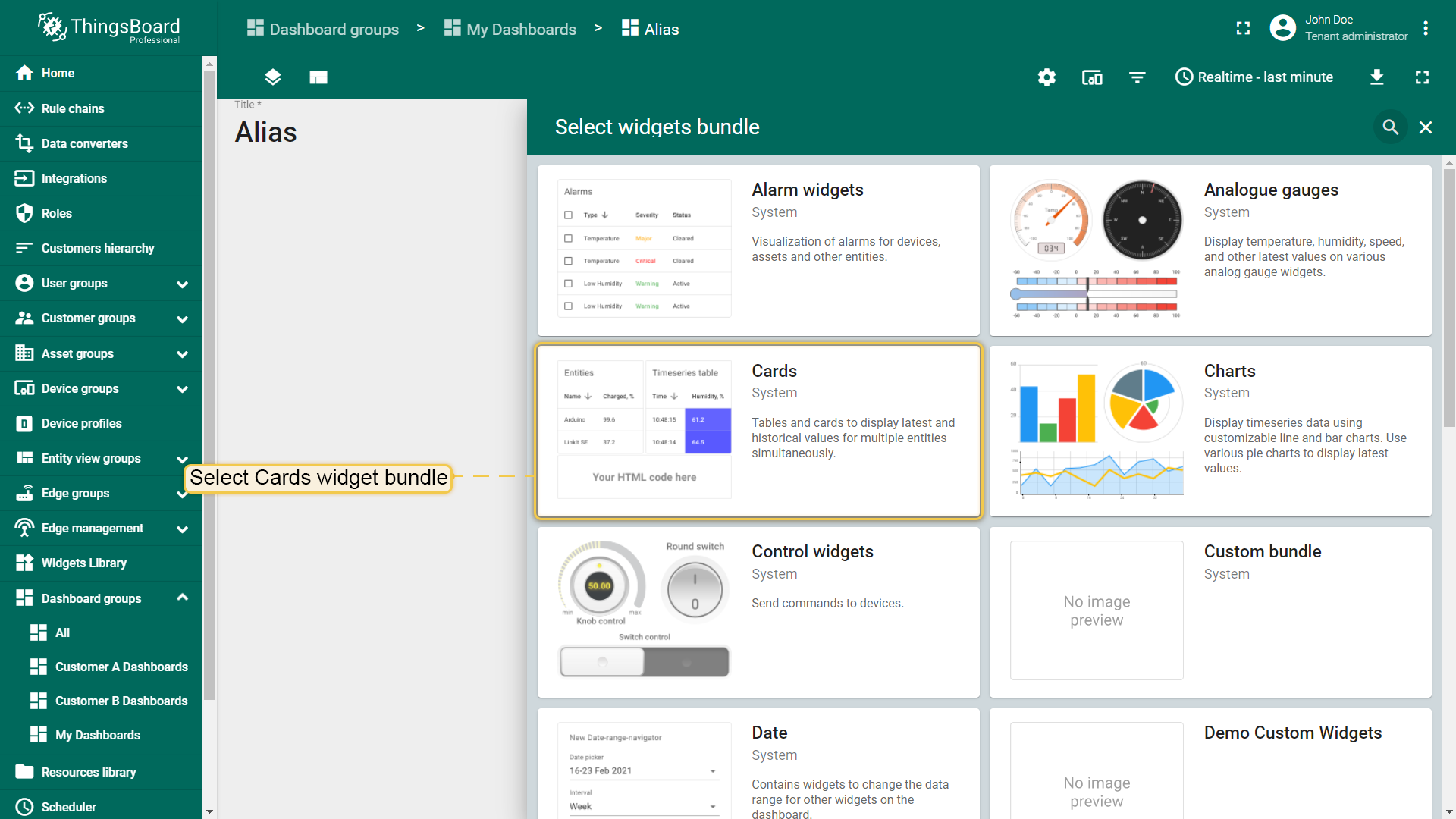The image size is (1456, 819).
Task: Toggle the Switch control preview slider
Action: (x=645, y=662)
